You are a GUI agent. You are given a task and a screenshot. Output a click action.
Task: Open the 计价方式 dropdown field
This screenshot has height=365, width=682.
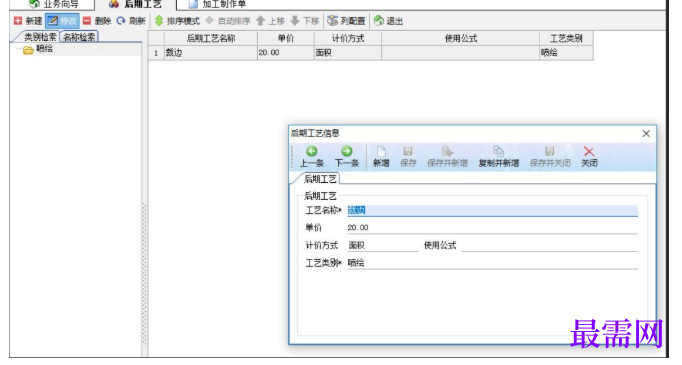[x=382, y=245]
